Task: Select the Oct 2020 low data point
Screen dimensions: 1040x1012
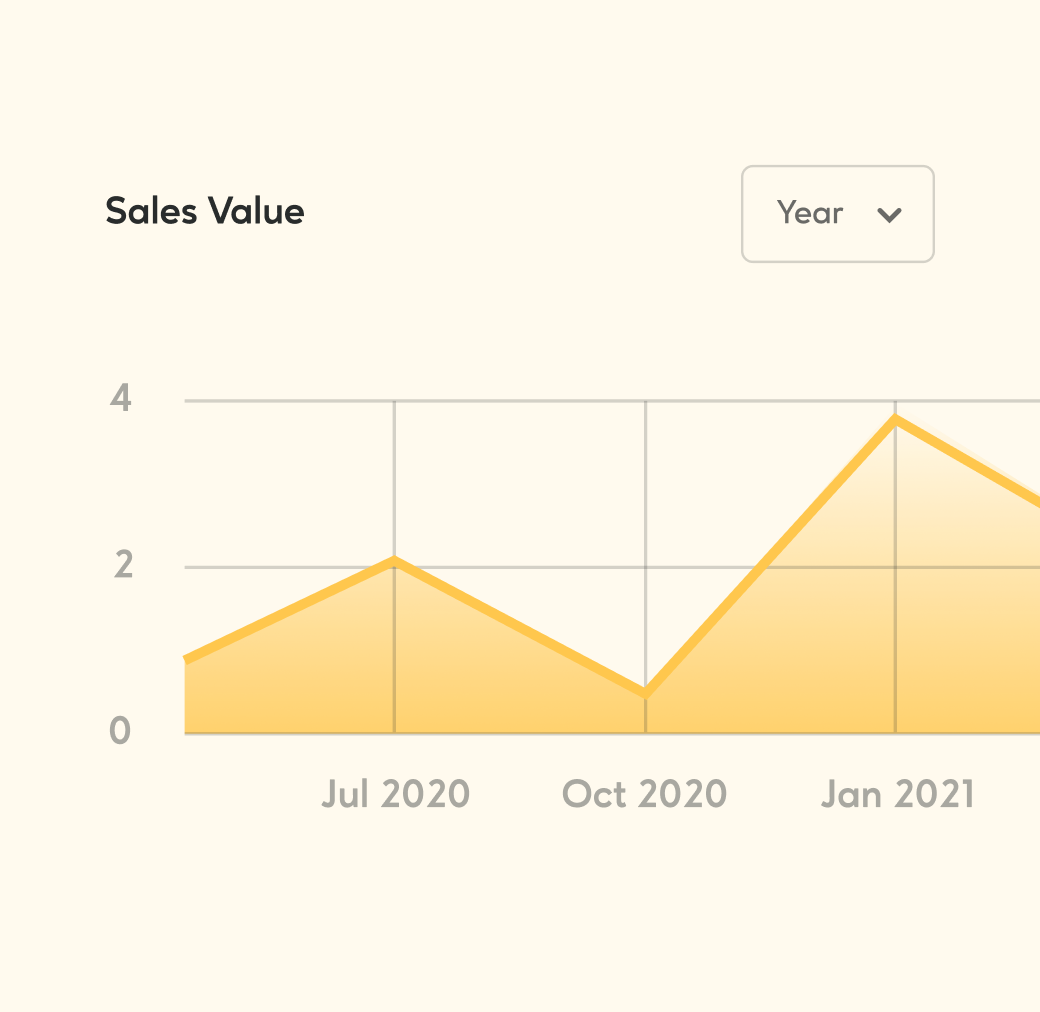Action: point(645,693)
